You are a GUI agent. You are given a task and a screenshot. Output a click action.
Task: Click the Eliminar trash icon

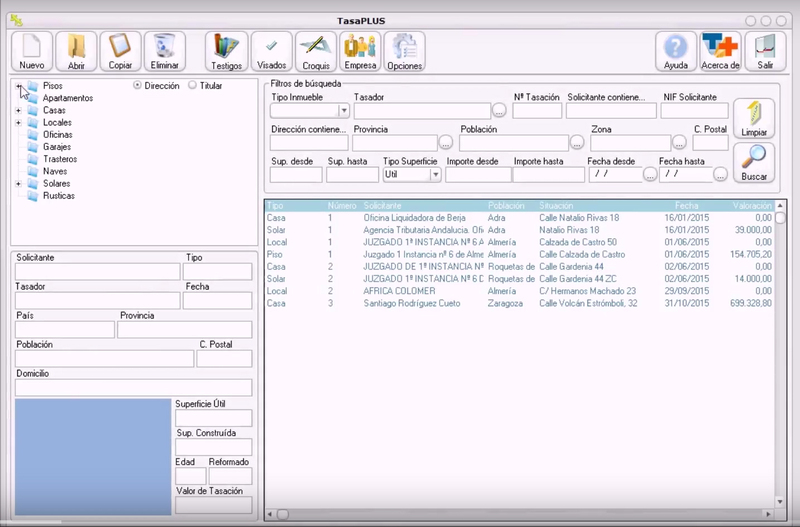[x=164, y=50]
